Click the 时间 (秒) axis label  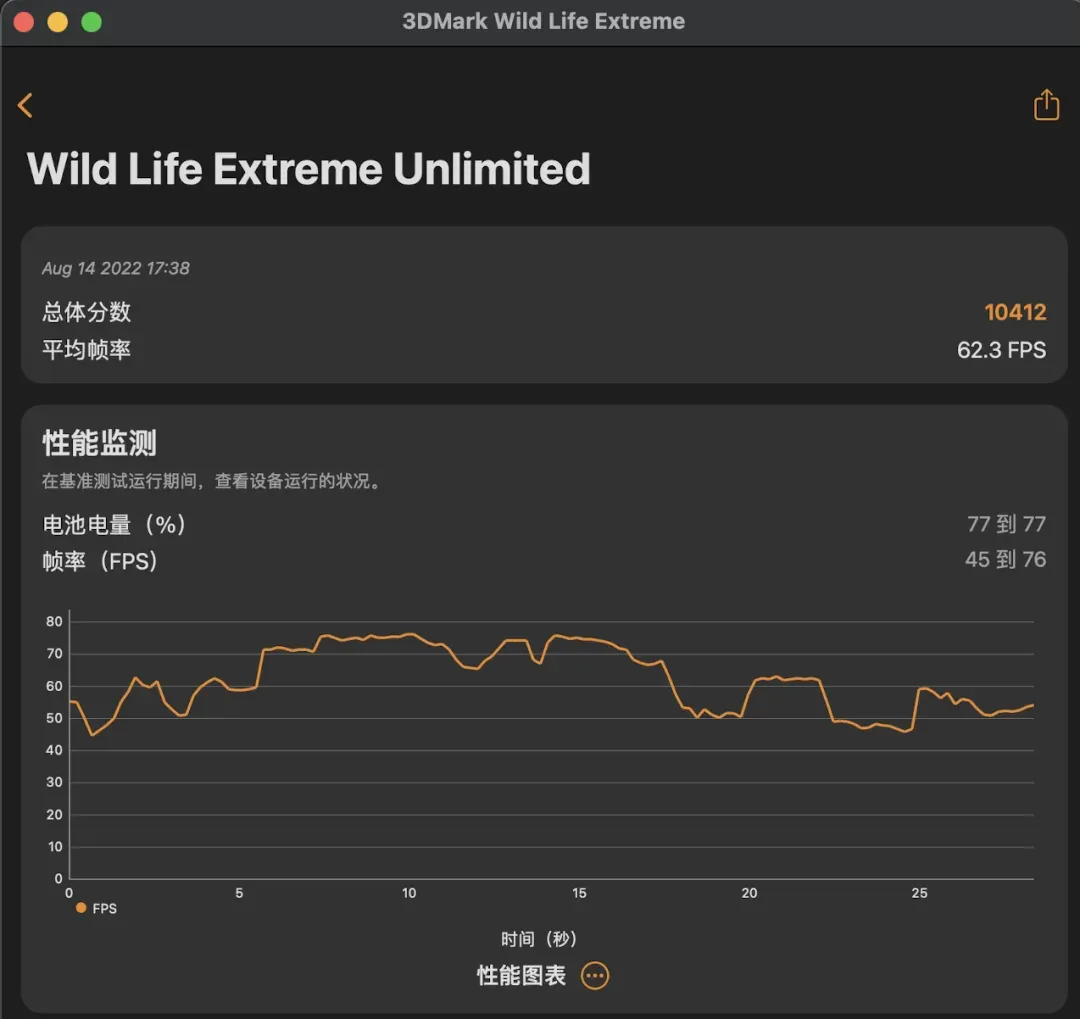539,939
